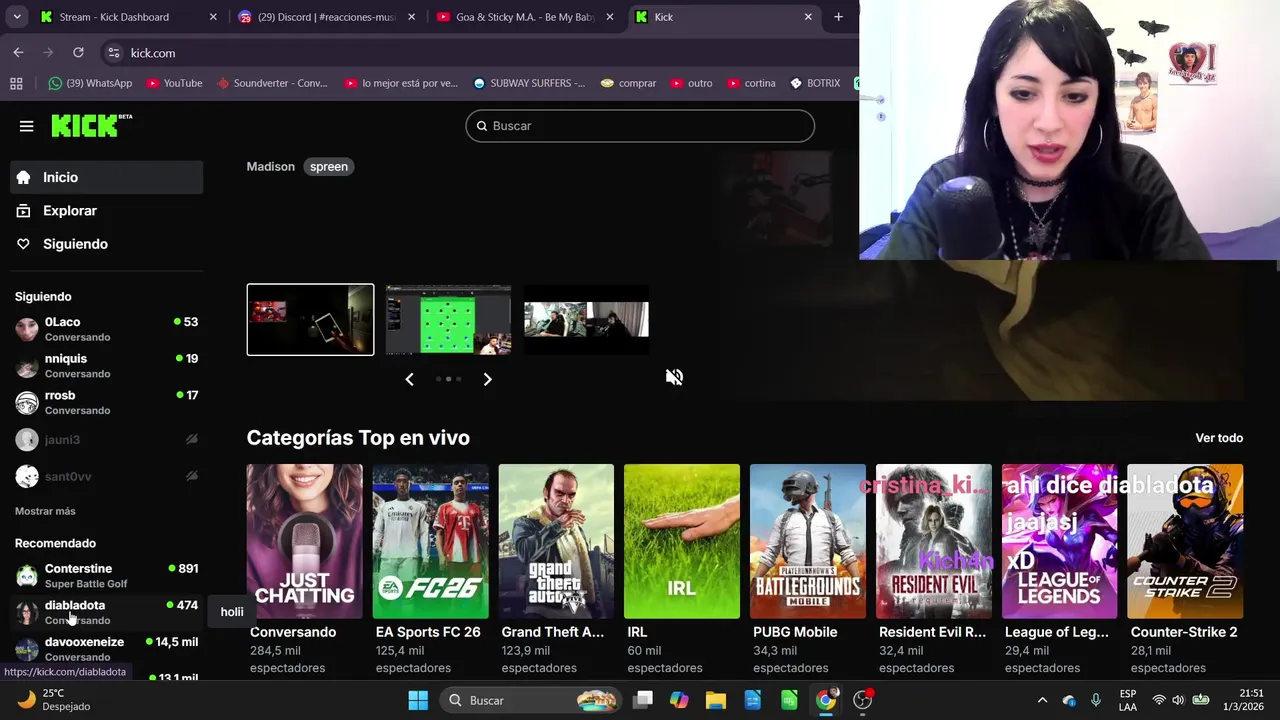Open outro bookmark
Image resolution: width=1280 pixels, height=720 pixels.
[691, 83]
